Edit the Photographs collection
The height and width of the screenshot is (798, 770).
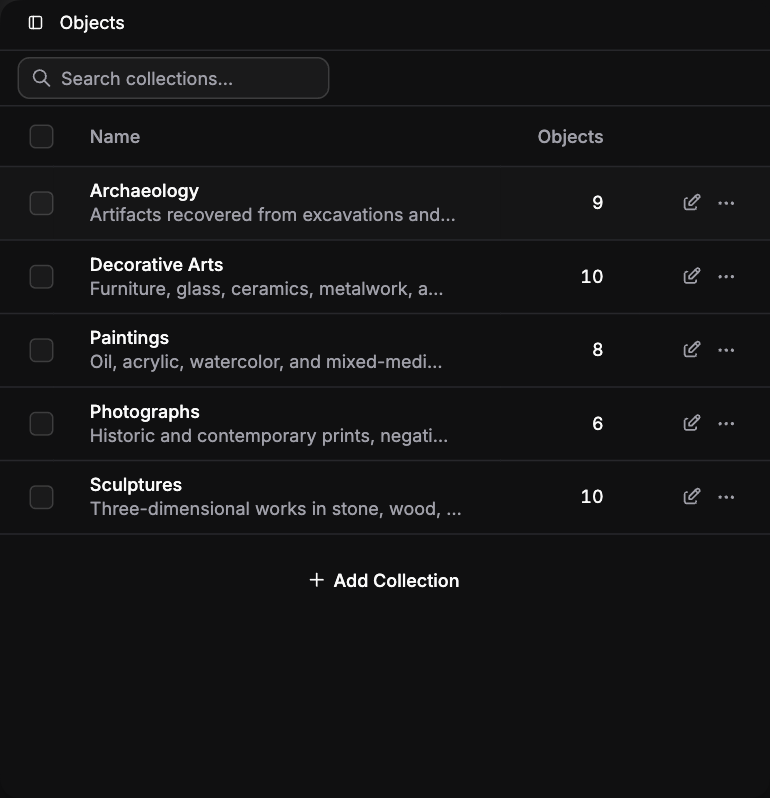tap(692, 423)
